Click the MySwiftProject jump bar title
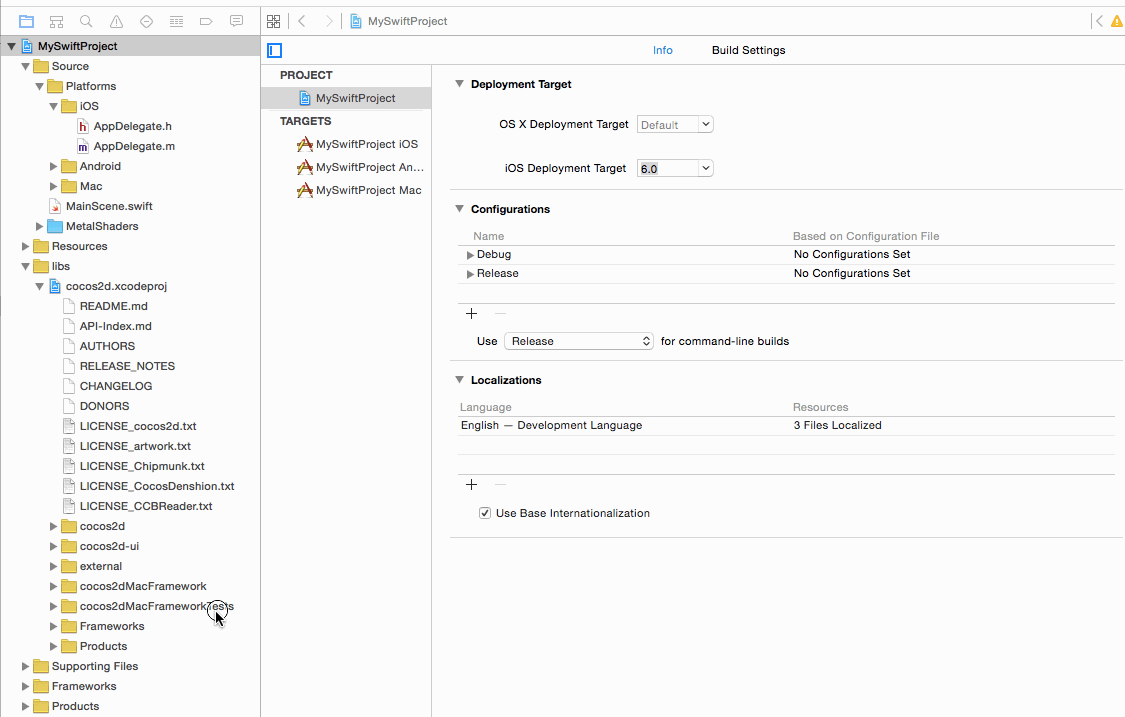 (408, 22)
